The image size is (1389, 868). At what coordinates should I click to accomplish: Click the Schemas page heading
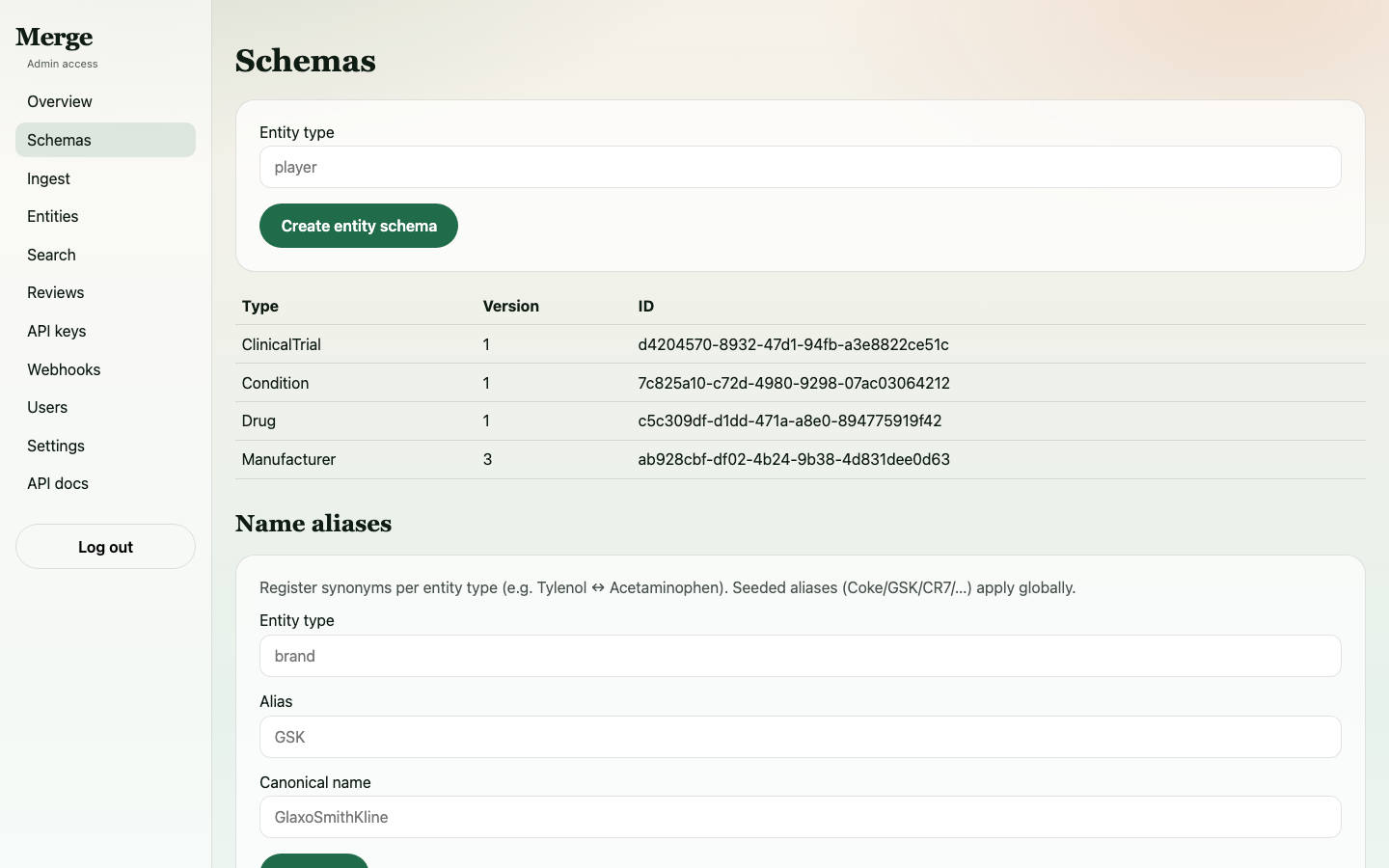[306, 61]
